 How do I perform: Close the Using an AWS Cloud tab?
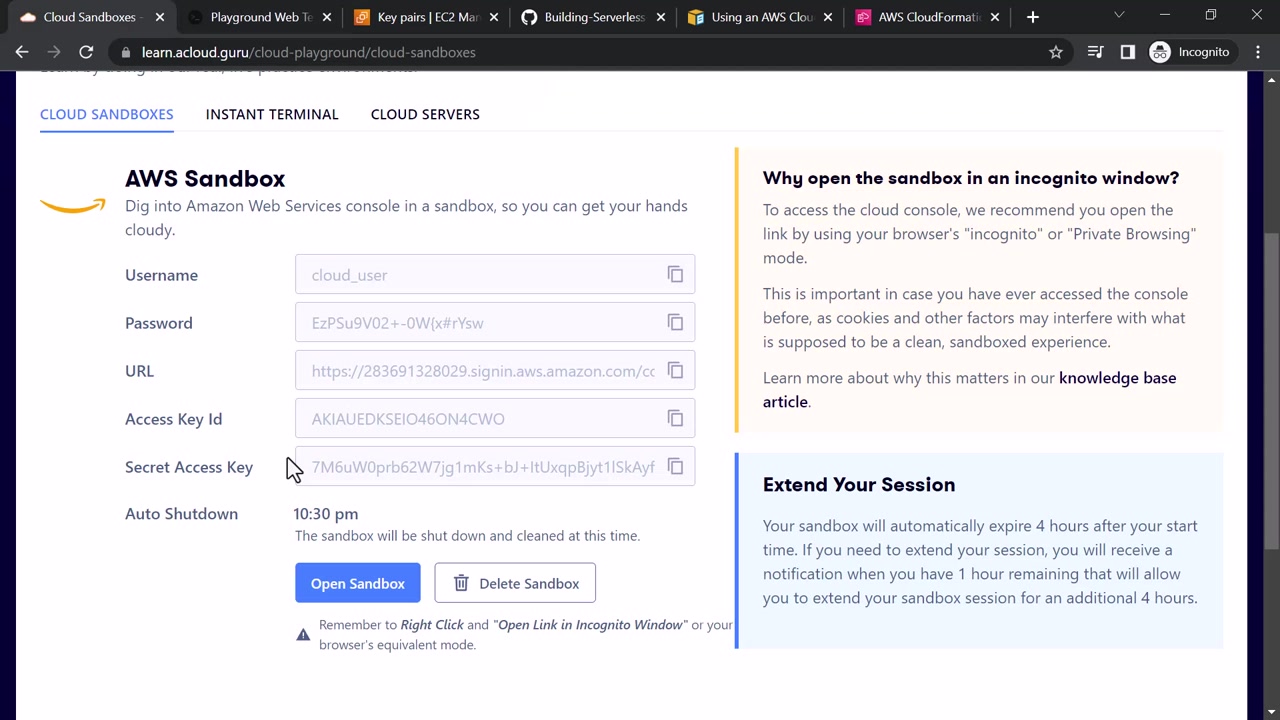pos(827,17)
